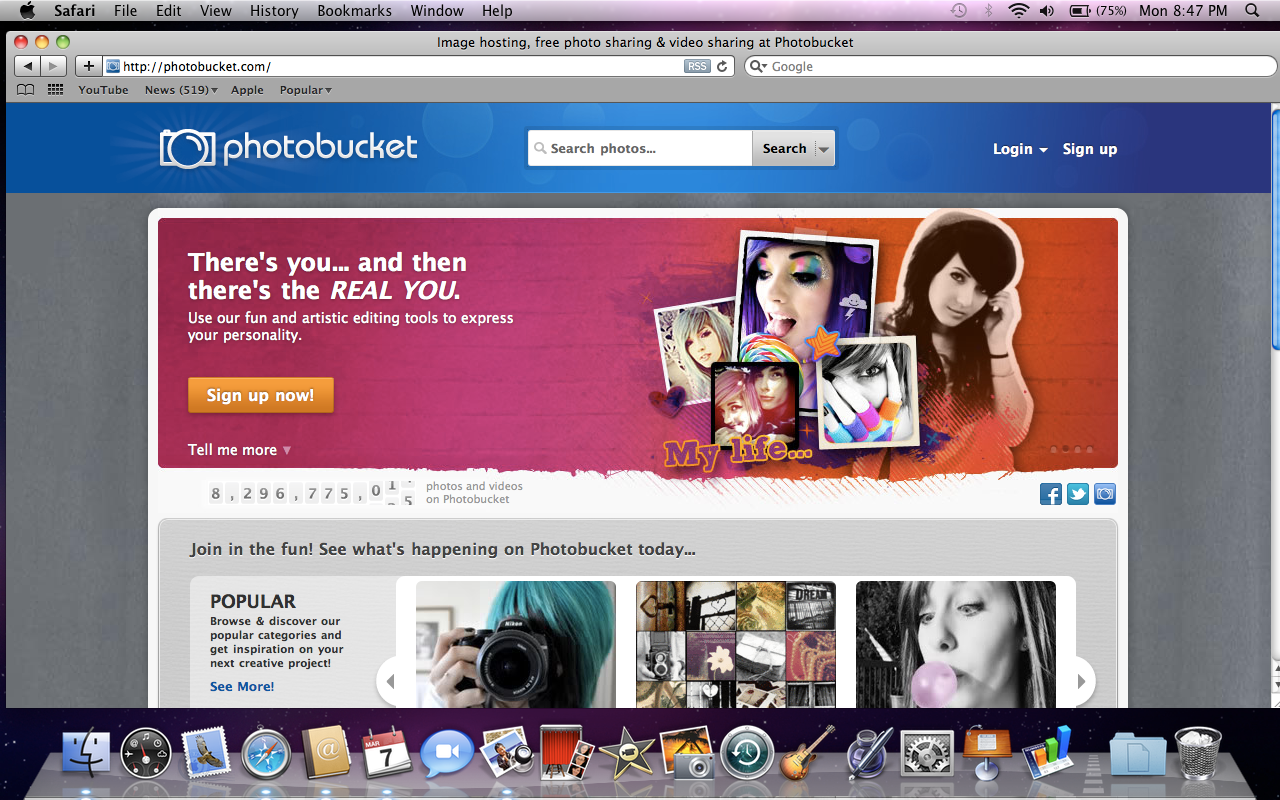Open the View menu

click(x=216, y=10)
